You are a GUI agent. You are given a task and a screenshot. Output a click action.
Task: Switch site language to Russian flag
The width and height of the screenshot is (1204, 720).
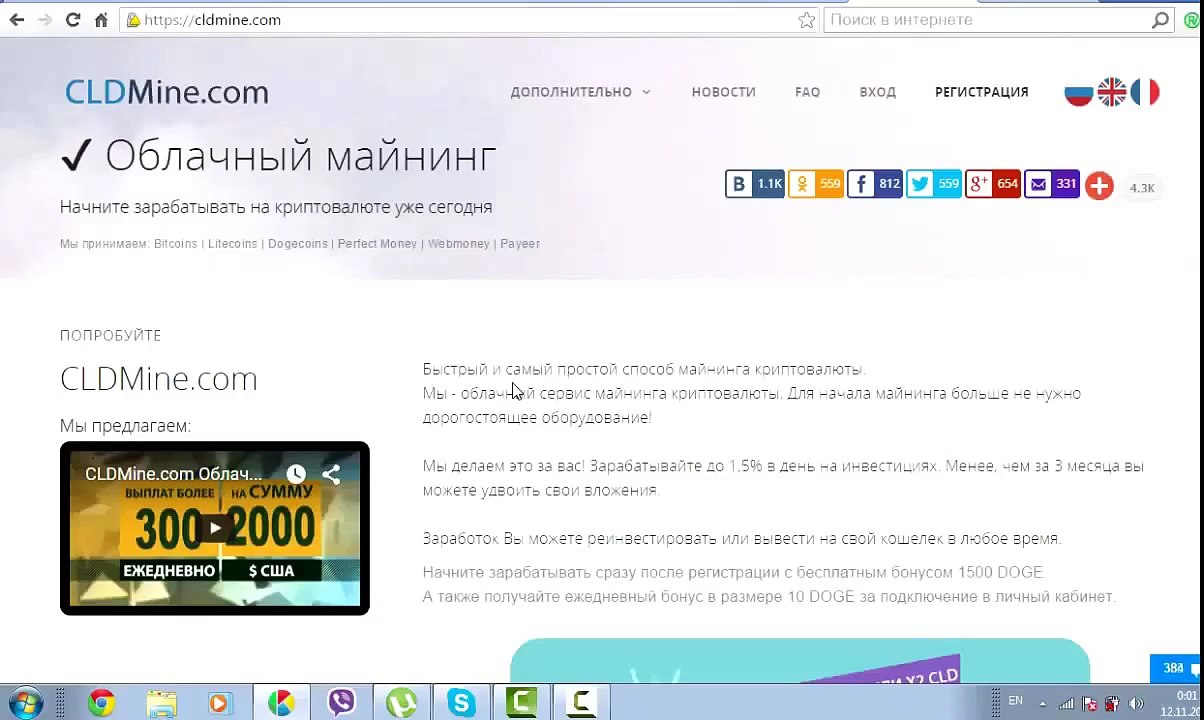click(1078, 92)
